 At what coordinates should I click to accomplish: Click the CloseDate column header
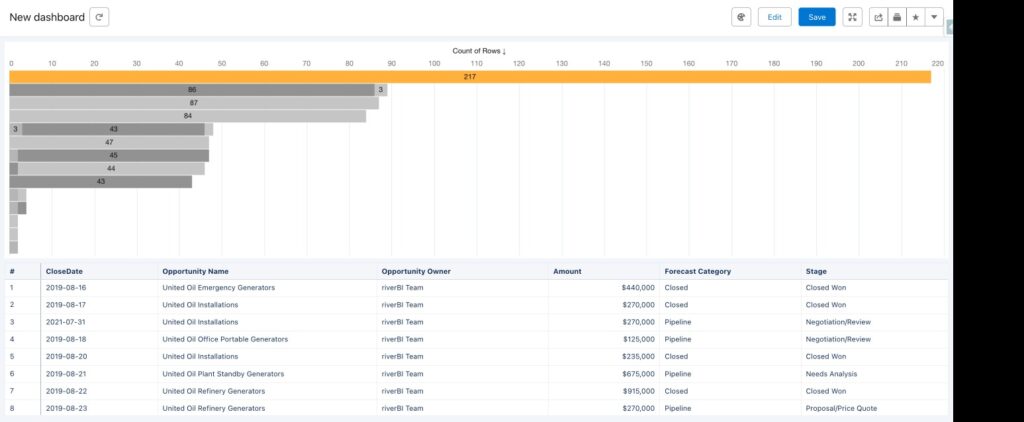pos(62,271)
